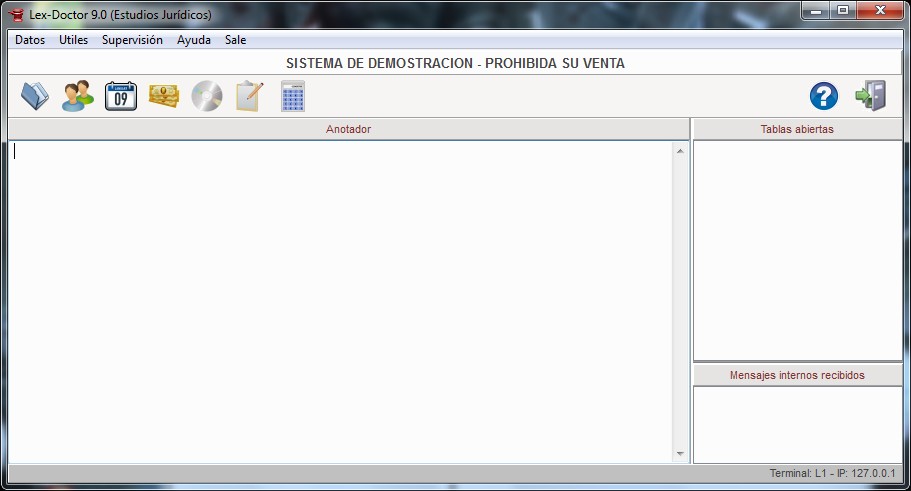Click the Lex-Doctor title bar app icon

16,15
